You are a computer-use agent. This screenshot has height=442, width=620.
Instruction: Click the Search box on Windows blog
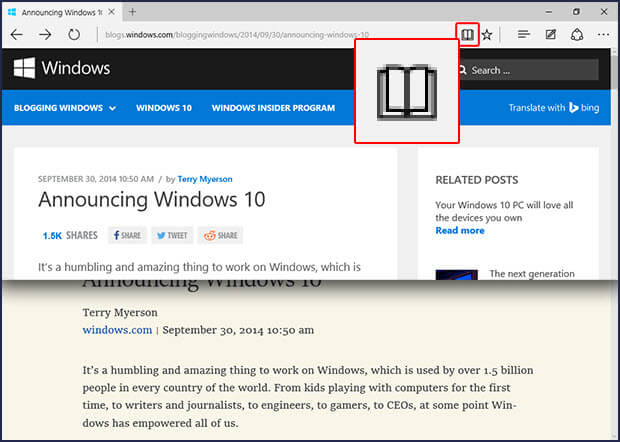[x=528, y=70]
